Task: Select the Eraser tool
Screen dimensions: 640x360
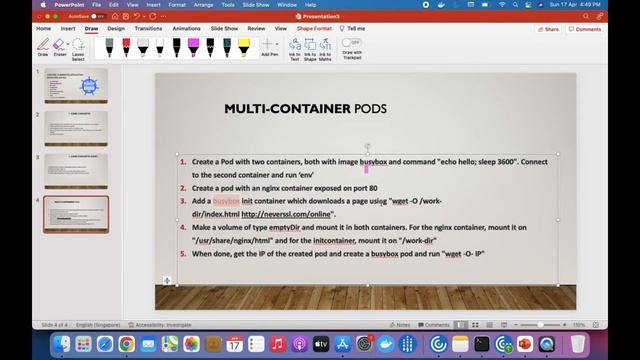Action: (x=59, y=47)
